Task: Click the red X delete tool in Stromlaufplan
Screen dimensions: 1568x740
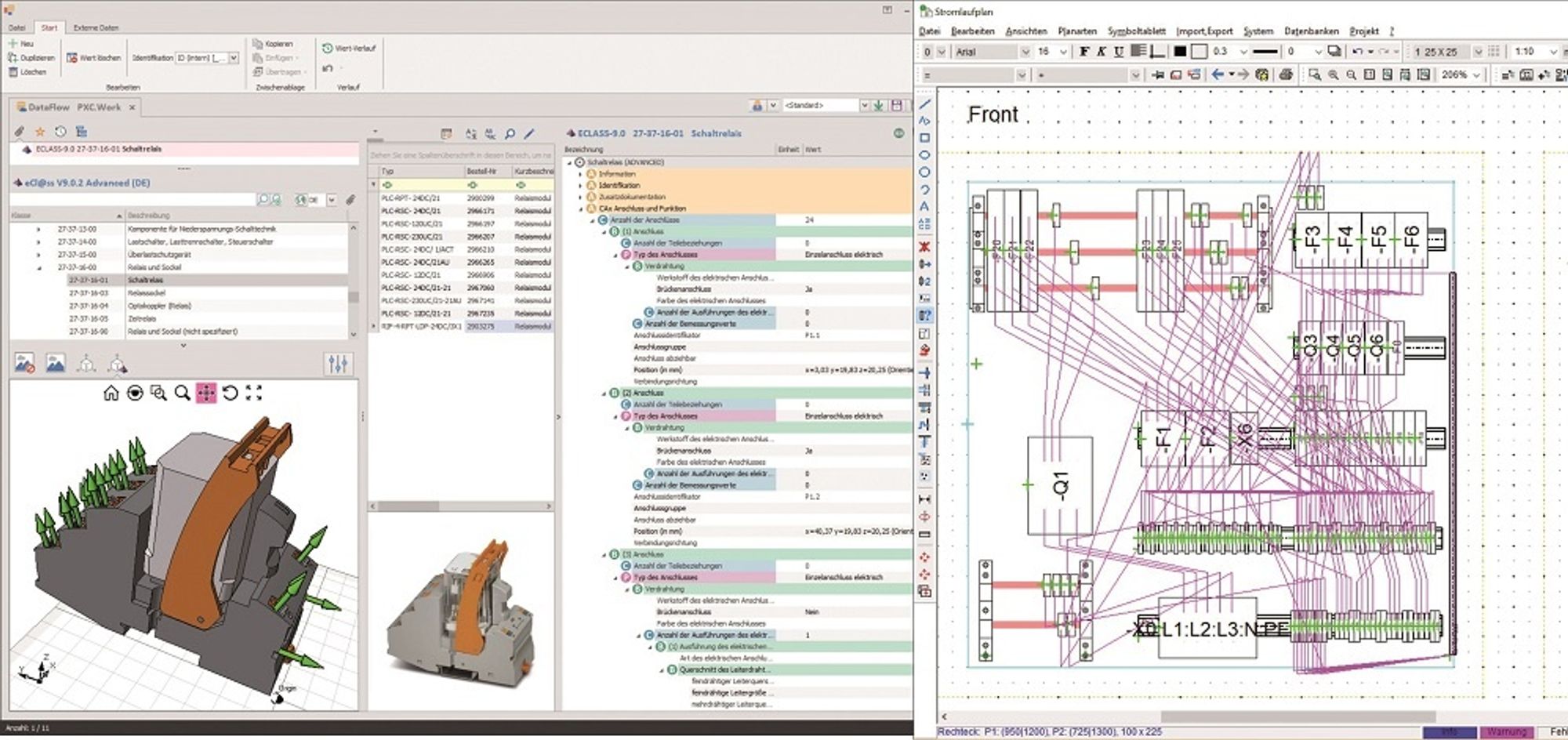Action: pos(925,247)
